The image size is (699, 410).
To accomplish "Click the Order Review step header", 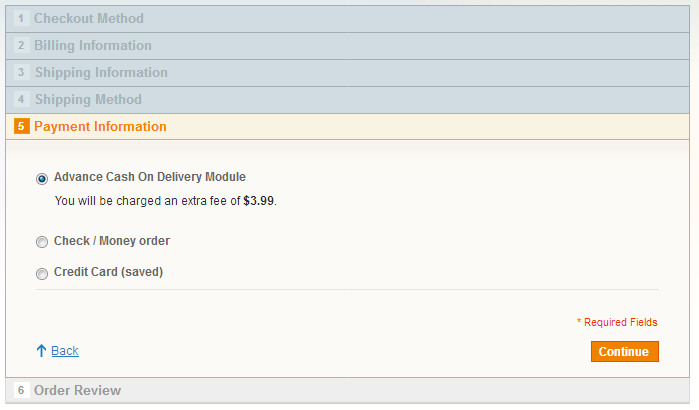I will tap(77, 390).
